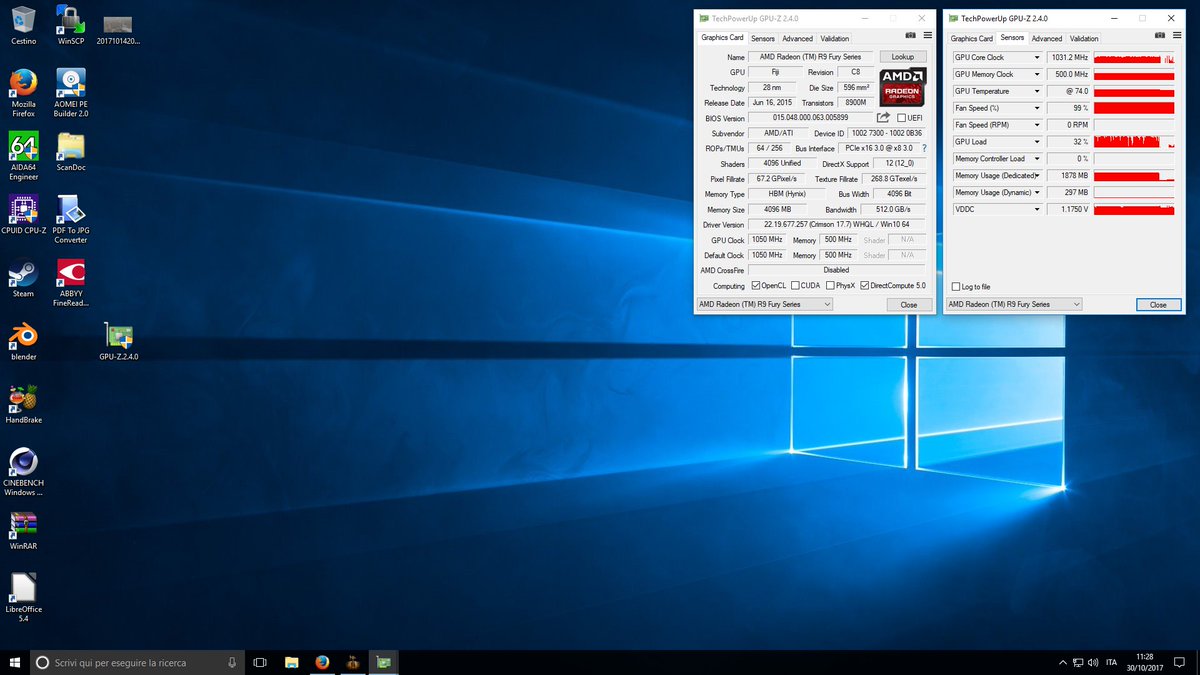
Task: Switch to Advanced tab in left GPU-Z window
Action: pos(797,39)
